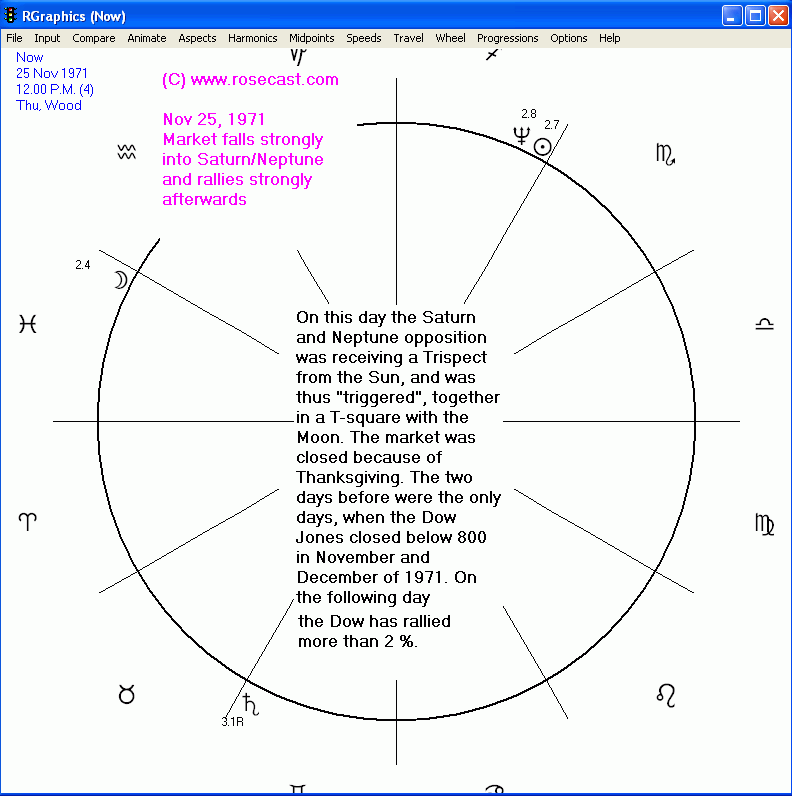
Task: Open the Speeds menu
Action: point(364,38)
